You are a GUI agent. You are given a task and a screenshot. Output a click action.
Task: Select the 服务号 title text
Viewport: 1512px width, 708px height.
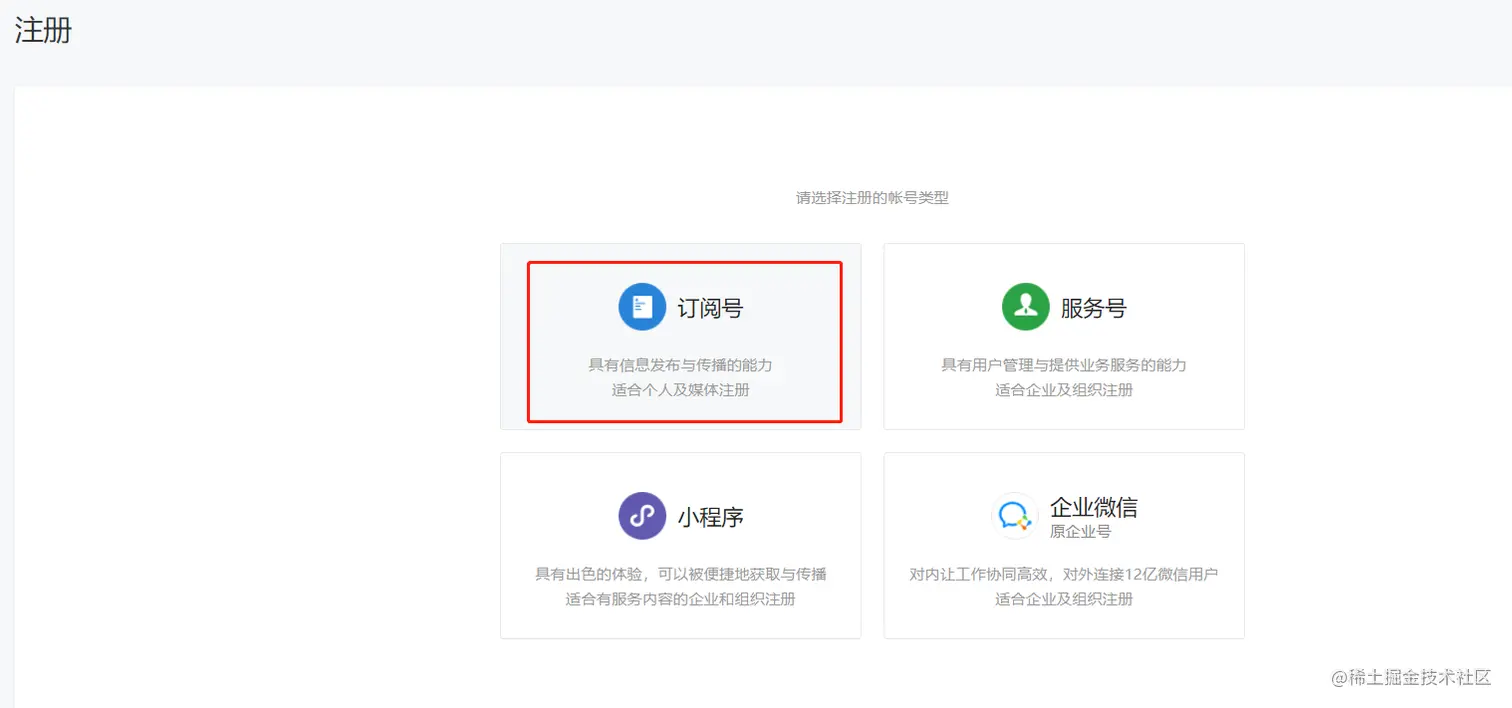click(1093, 308)
